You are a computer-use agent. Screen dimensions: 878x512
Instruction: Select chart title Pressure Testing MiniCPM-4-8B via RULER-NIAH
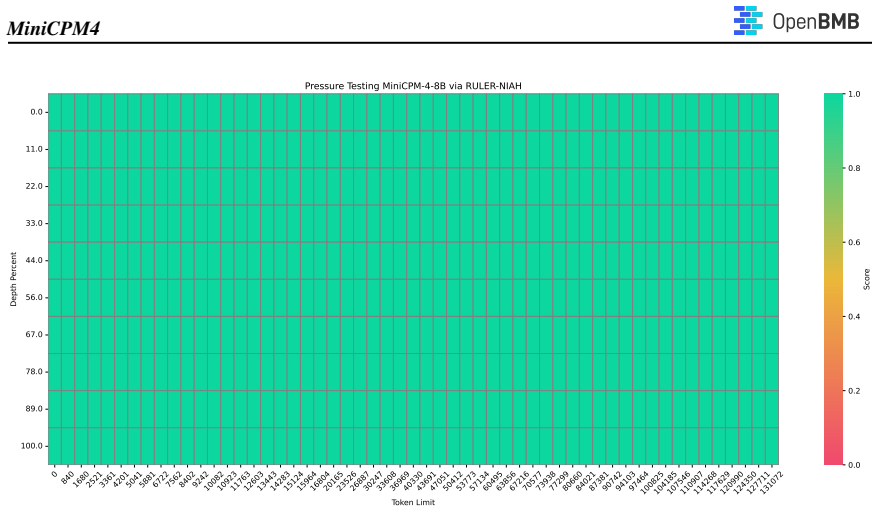tap(413, 86)
